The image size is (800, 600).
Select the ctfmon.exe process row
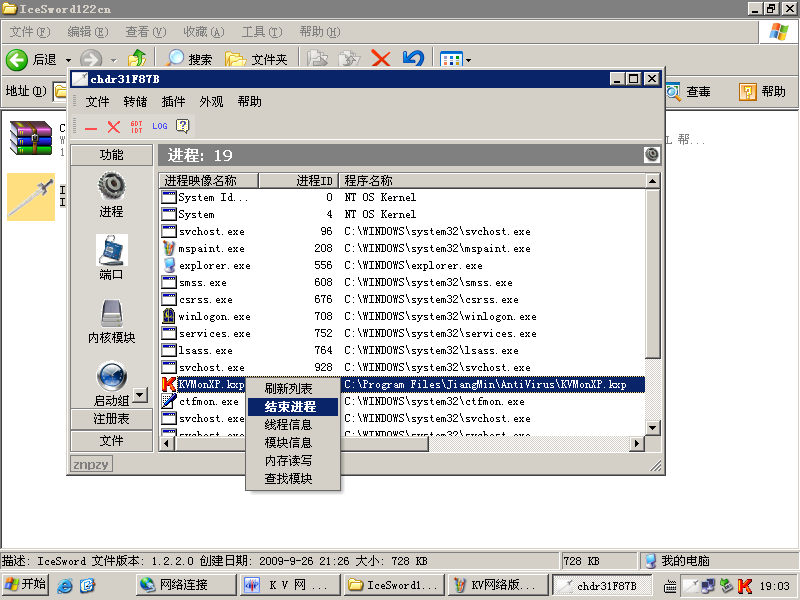point(403,402)
